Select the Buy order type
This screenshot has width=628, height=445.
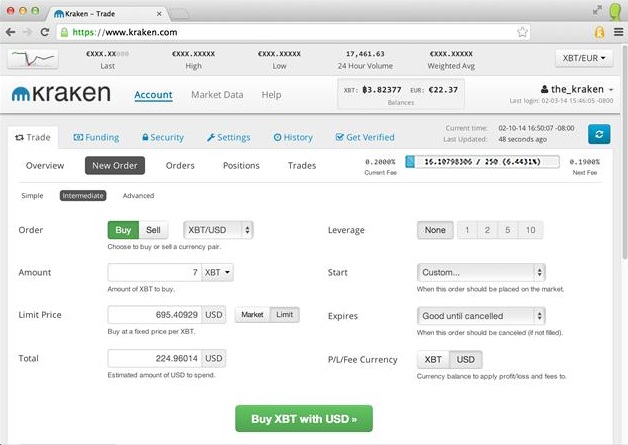123,230
